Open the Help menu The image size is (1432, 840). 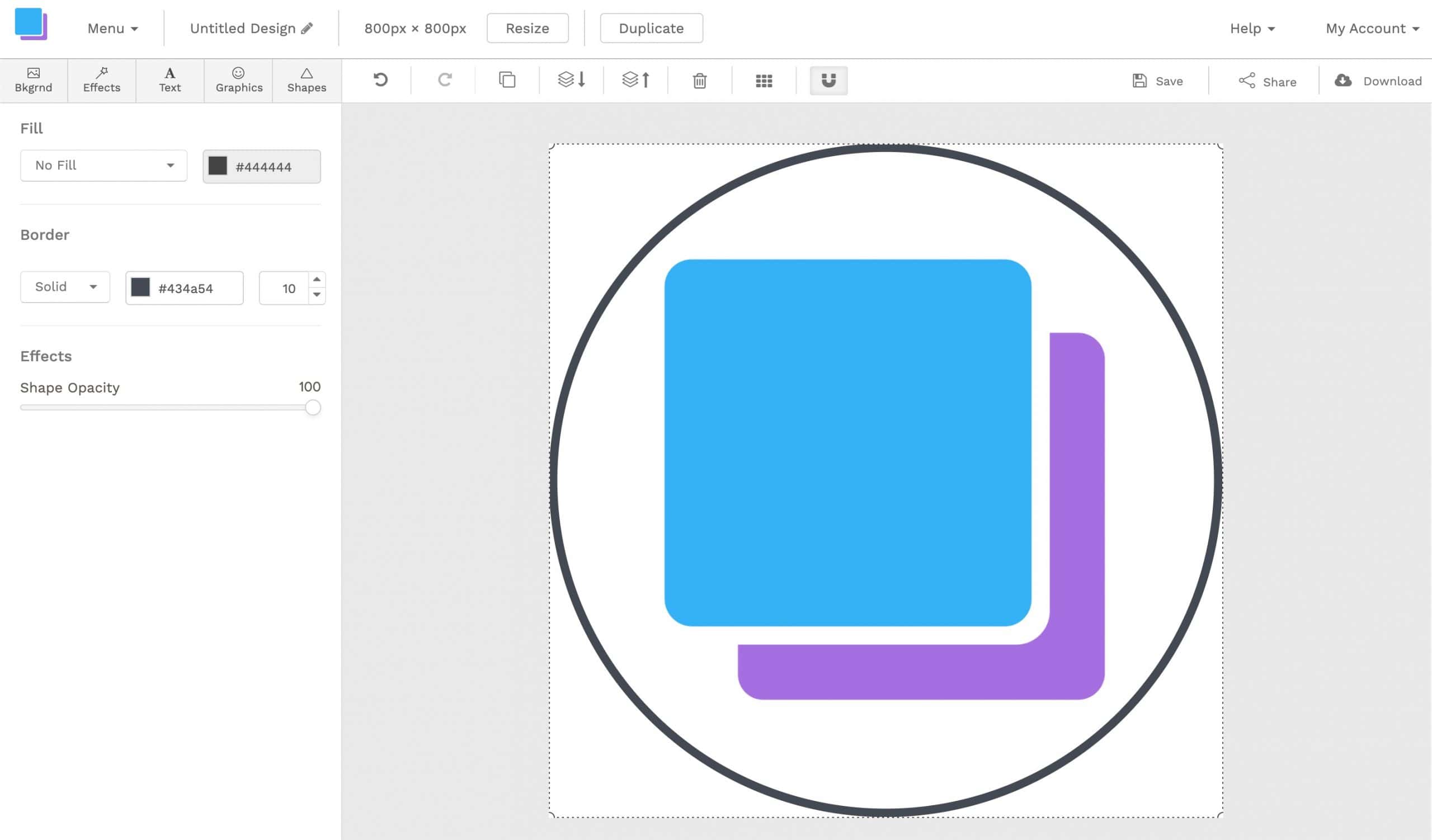(1252, 28)
